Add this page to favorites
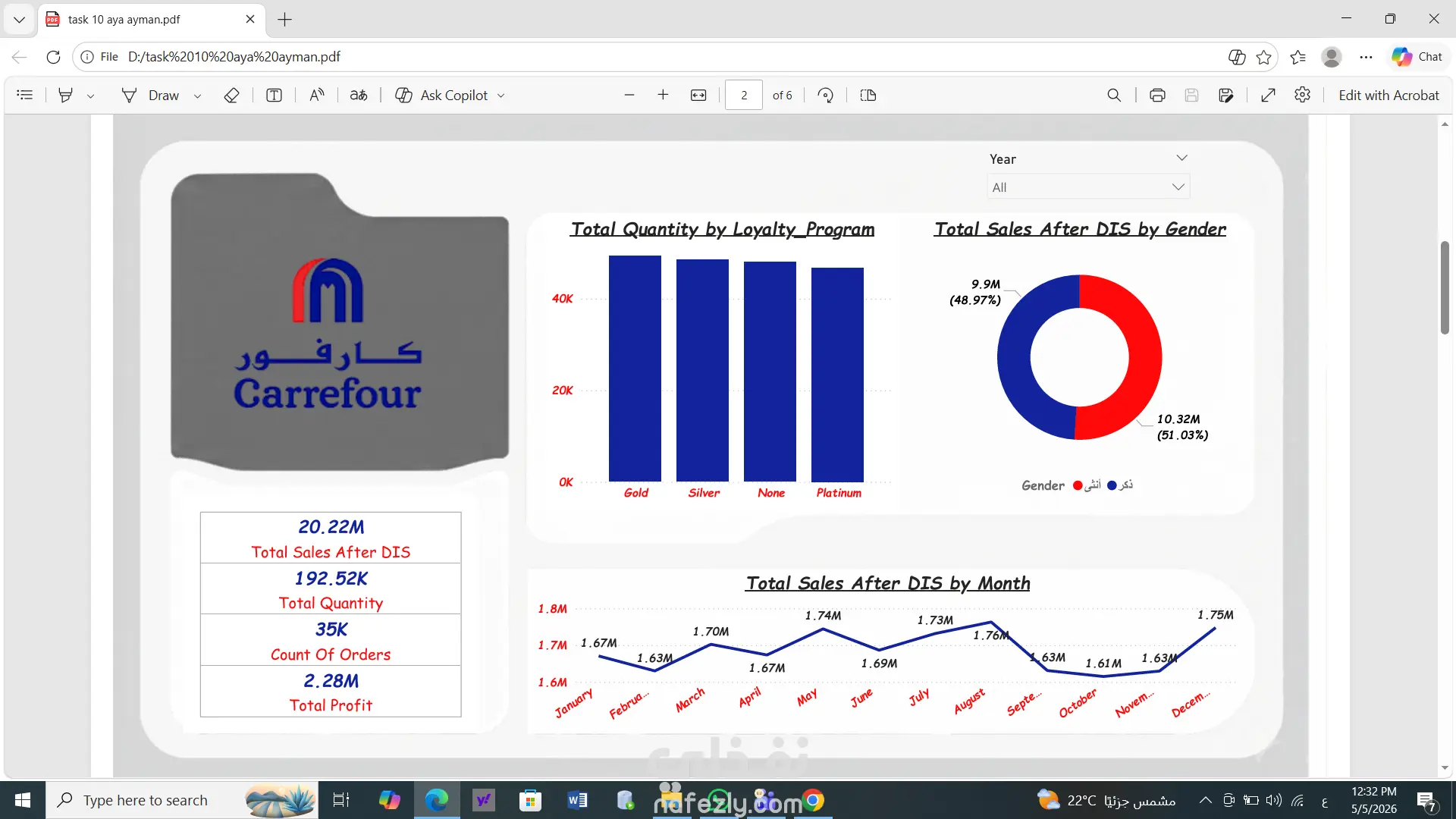The image size is (1456, 819). (1264, 57)
